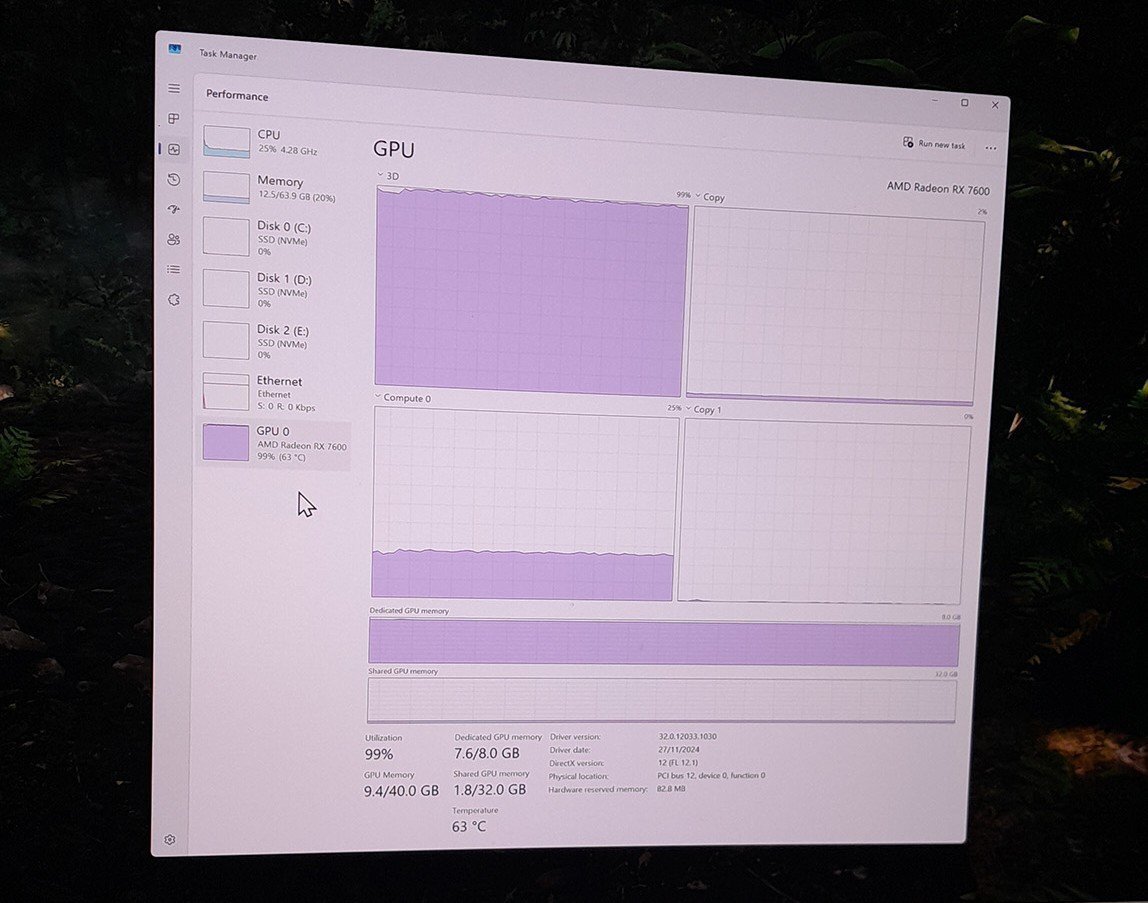The height and width of the screenshot is (903, 1148).
Task: Open the Details page icon
Action: [174, 270]
